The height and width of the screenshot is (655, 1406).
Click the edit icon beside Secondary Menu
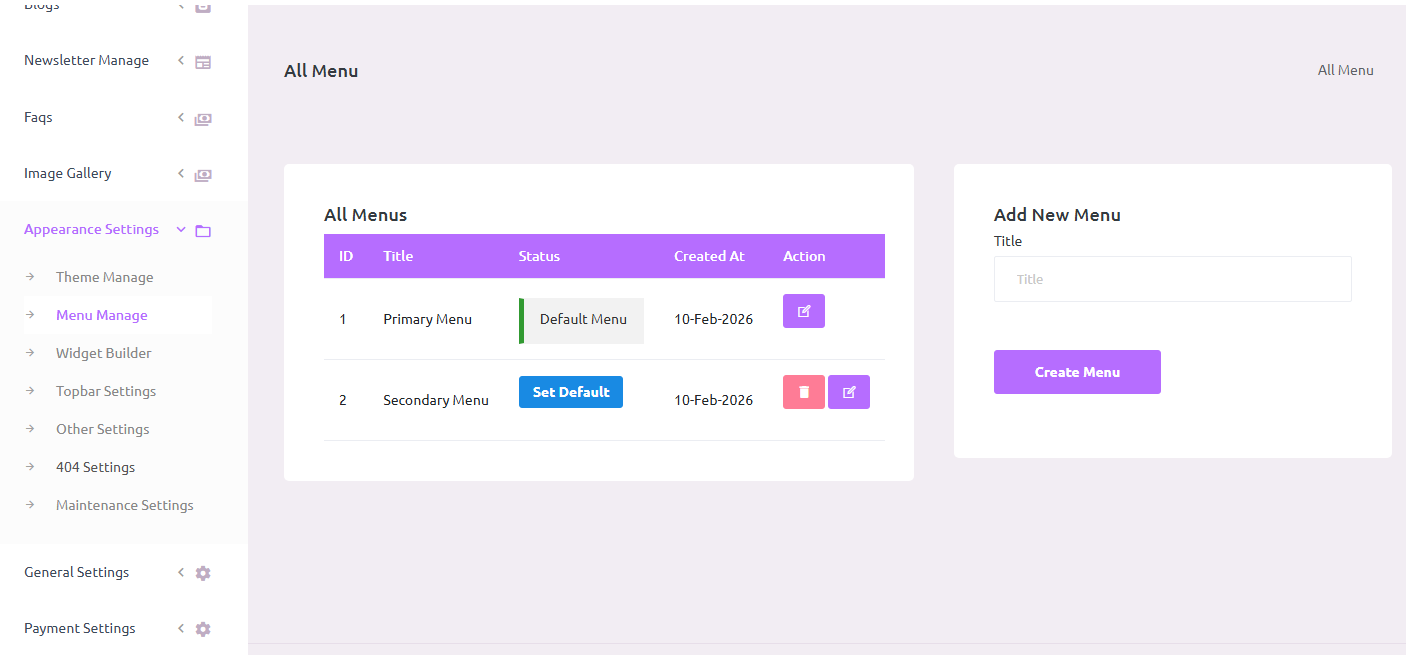click(848, 391)
